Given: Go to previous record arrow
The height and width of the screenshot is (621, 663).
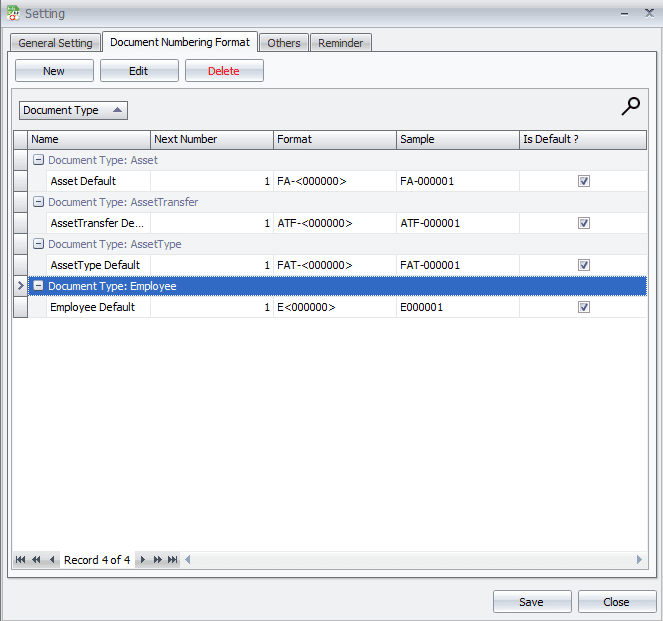Looking at the screenshot, I should (x=52, y=560).
